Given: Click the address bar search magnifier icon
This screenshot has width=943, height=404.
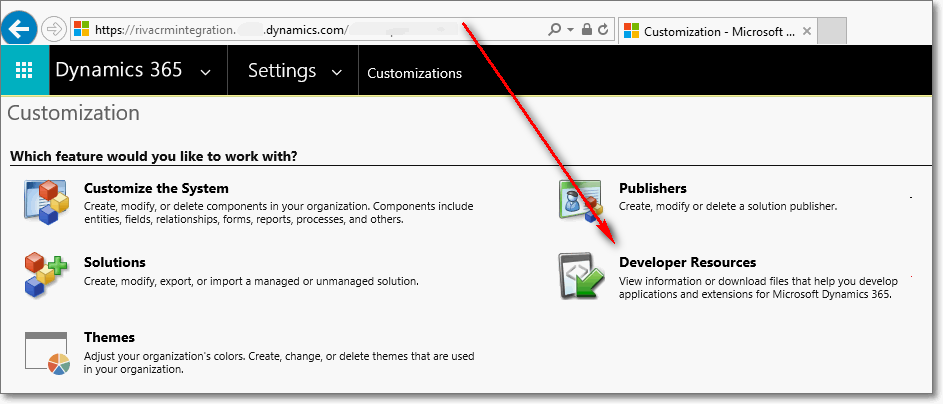Looking at the screenshot, I should (x=554, y=29).
